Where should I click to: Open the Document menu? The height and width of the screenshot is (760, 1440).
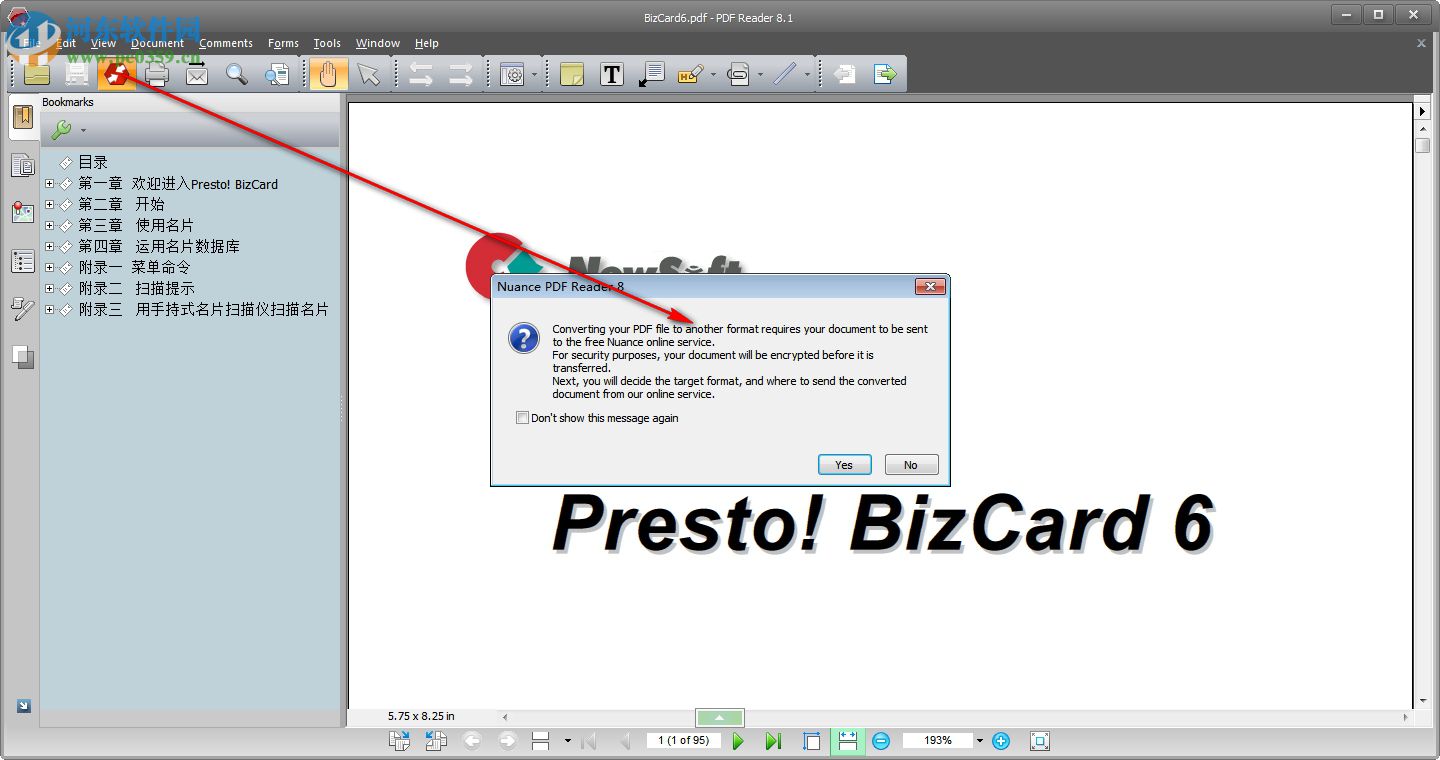point(157,43)
